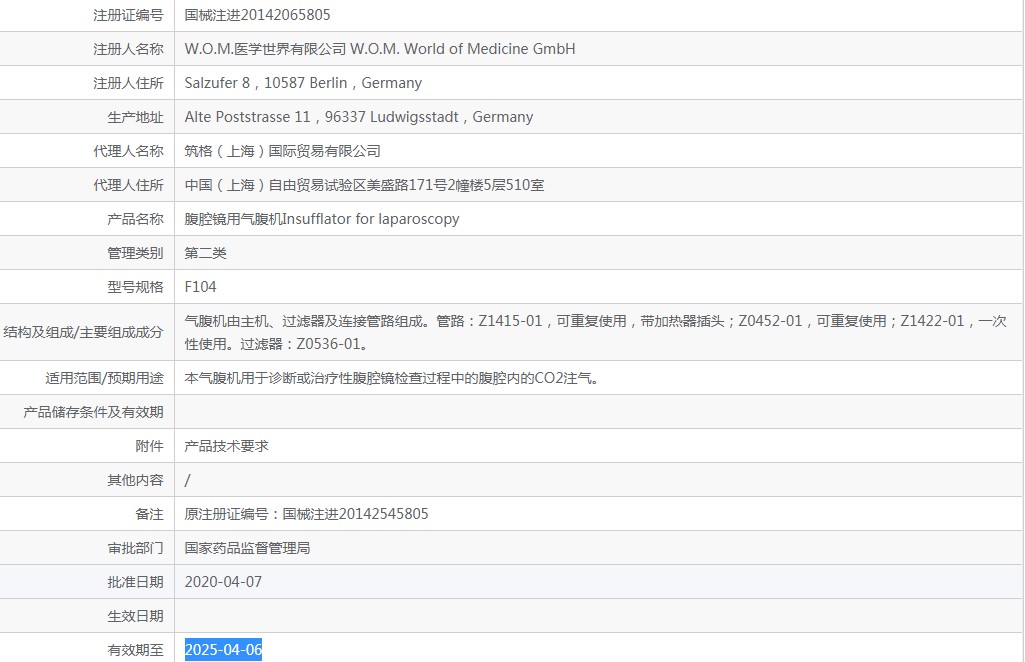The image size is (1025, 662).
Task: Select the 其他内容 label
Action: (135, 480)
